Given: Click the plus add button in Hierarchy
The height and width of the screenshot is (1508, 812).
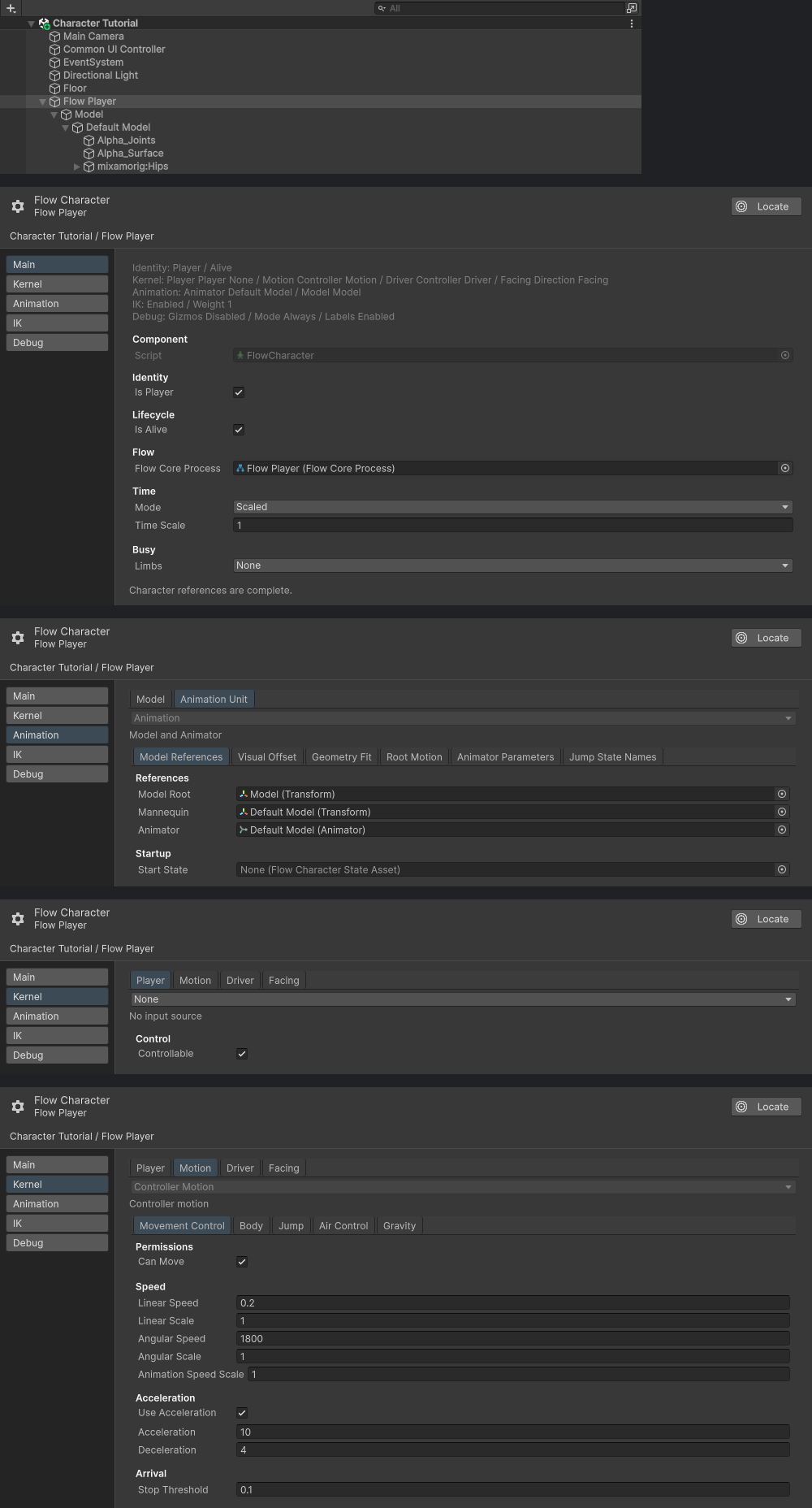Looking at the screenshot, I should coord(11,8).
